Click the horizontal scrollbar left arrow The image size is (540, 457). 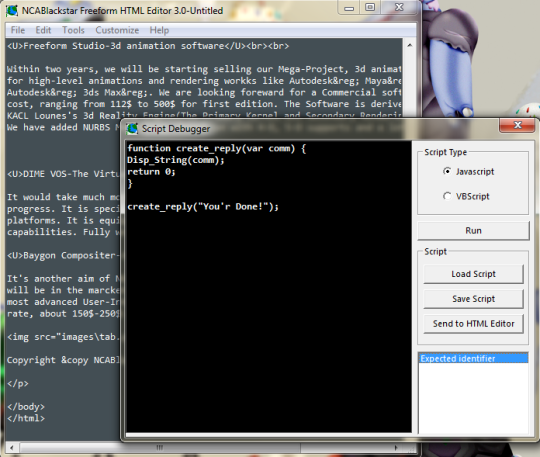coord(12,448)
